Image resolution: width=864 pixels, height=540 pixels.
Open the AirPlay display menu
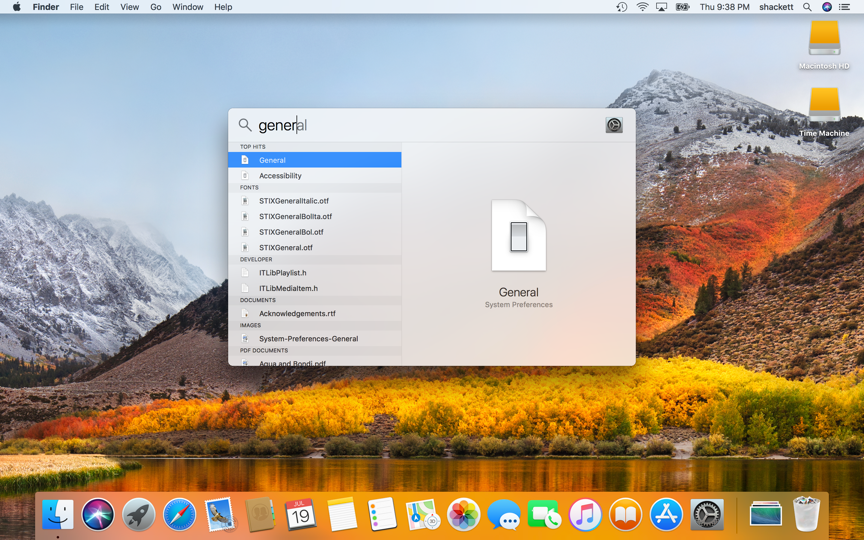[x=662, y=7]
